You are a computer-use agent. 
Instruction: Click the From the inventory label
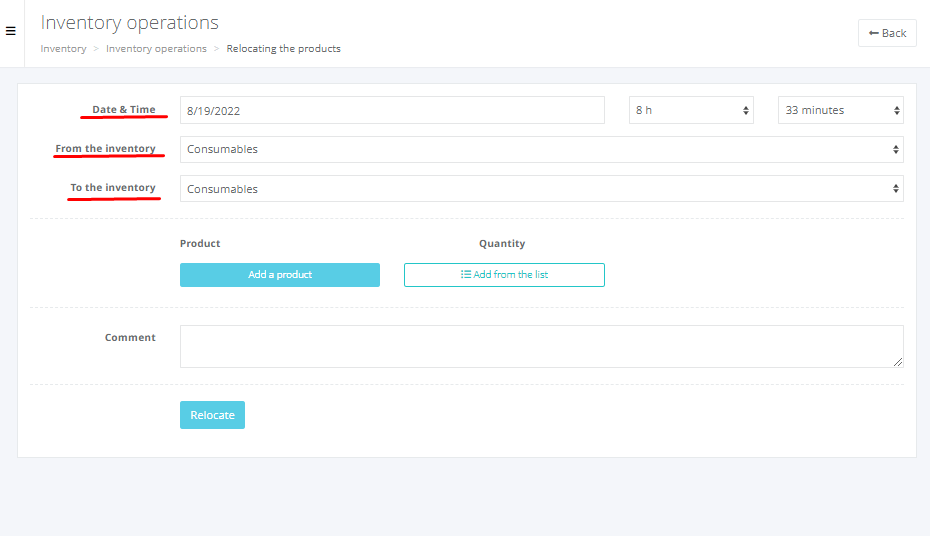tap(106, 149)
